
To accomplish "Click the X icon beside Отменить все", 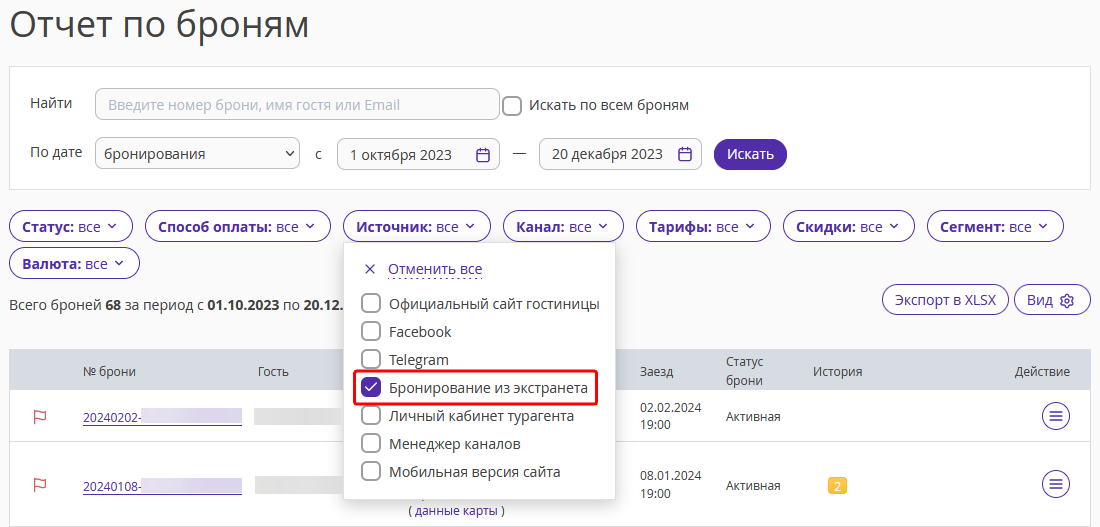I will (370, 269).
